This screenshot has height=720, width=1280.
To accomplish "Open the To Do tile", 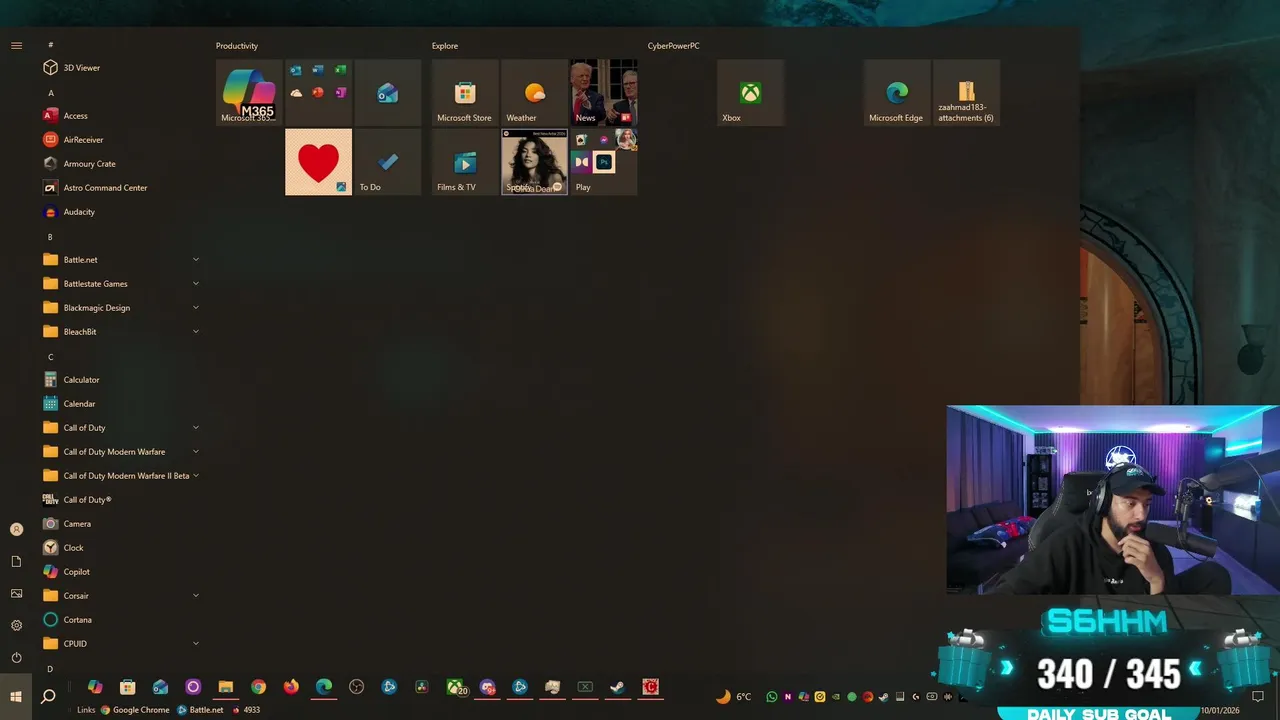I will [387, 162].
